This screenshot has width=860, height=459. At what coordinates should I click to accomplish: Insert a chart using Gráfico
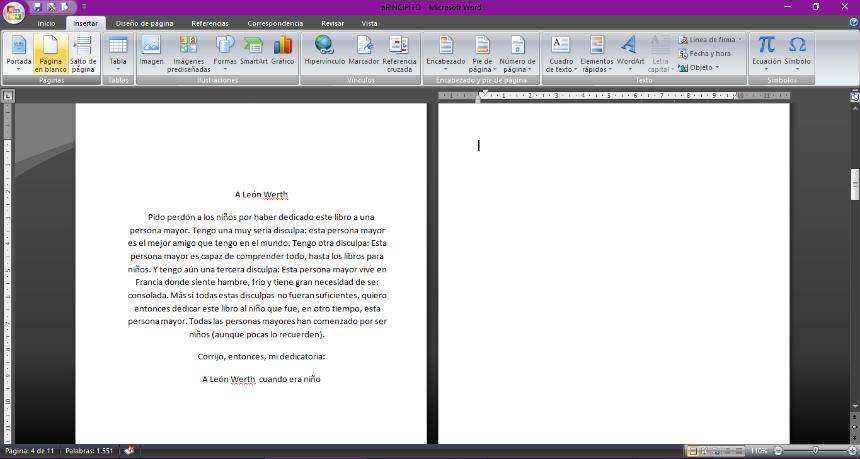click(282, 51)
